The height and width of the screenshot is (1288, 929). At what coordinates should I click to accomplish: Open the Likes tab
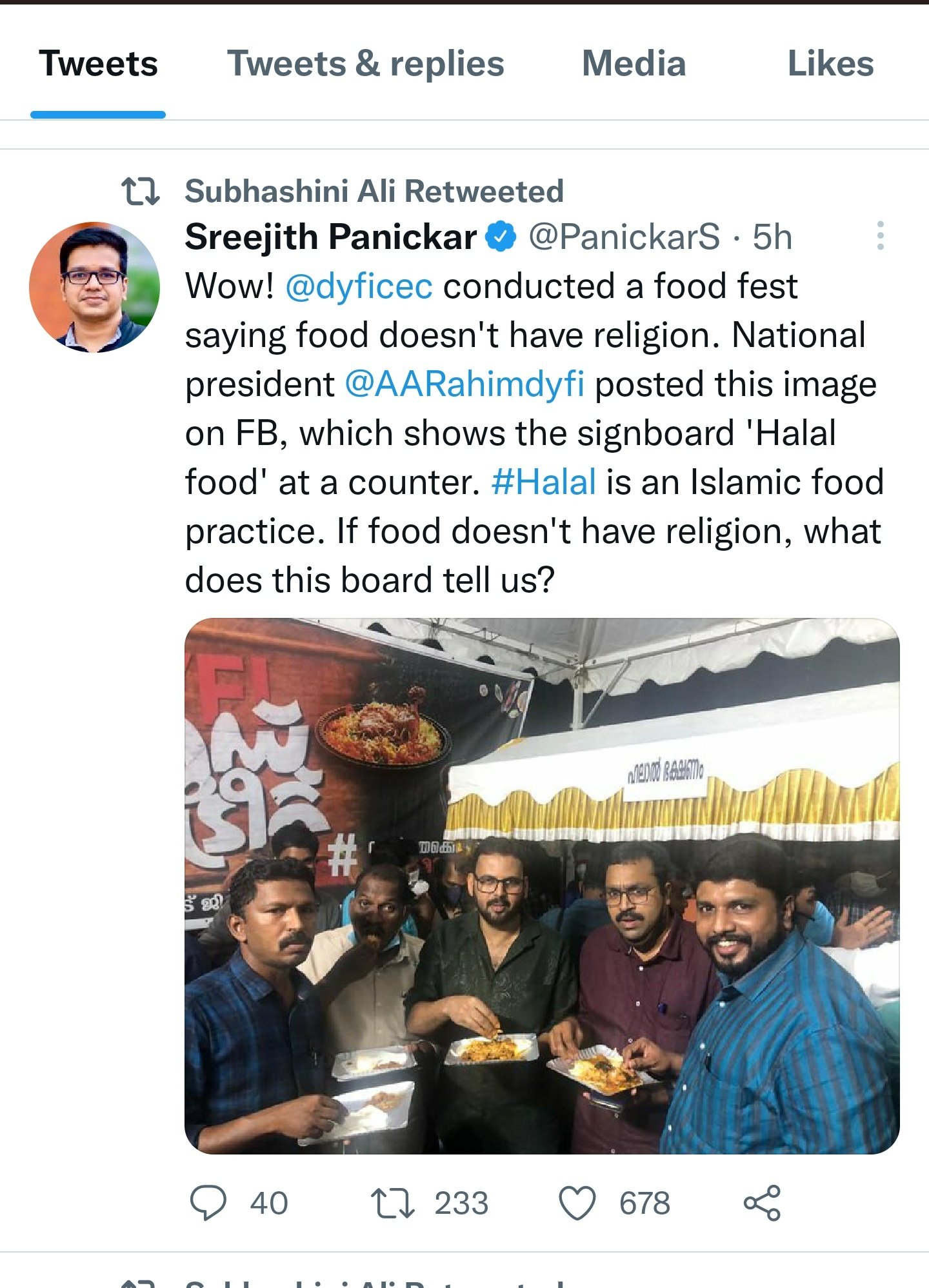click(830, 64)
